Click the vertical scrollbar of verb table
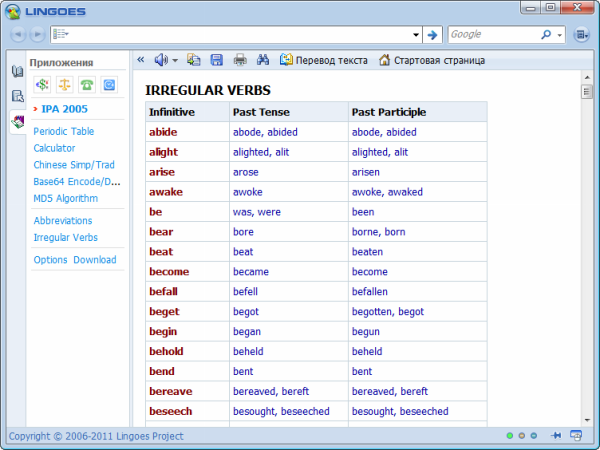This screenshot has width=600, height=450. click(x=587, y=250)
